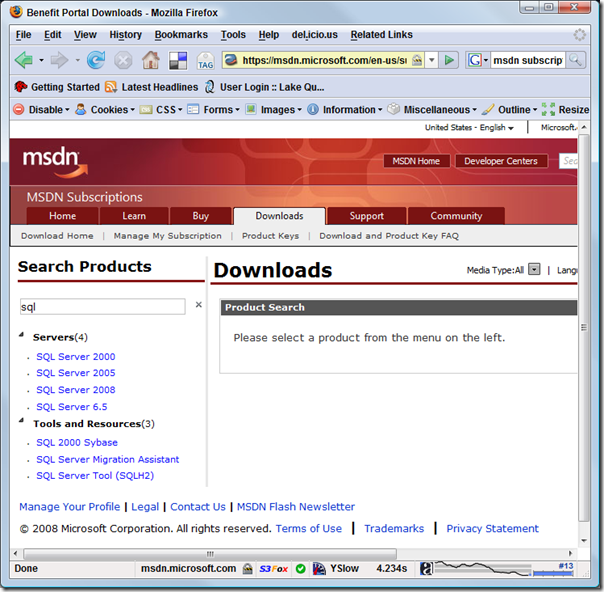The height and width of the screenshot is (592, 604).
Task: Open the Disable developer toolbar menu
Action: click(41, 110)
